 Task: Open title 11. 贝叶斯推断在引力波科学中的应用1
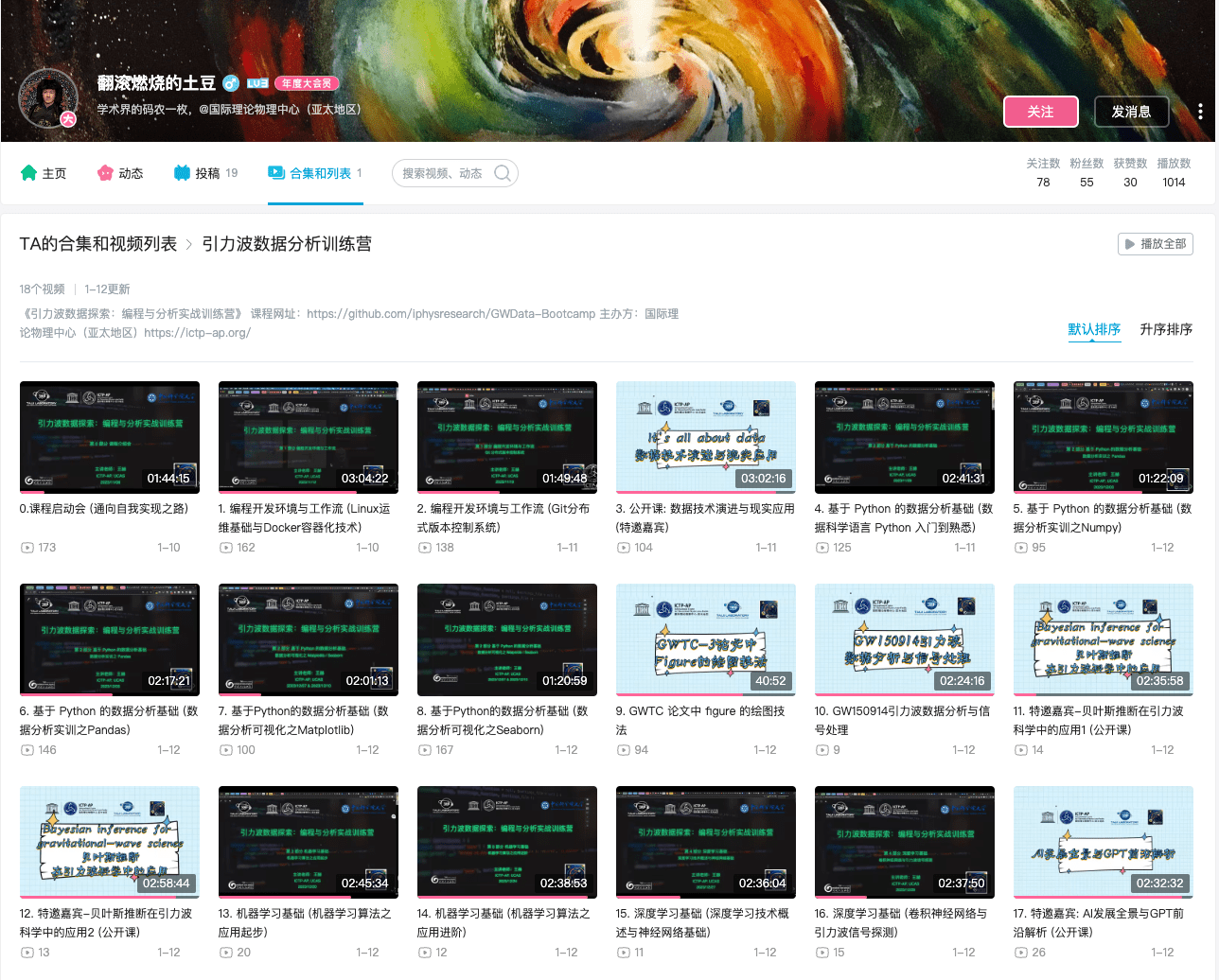coord(1099,721)
